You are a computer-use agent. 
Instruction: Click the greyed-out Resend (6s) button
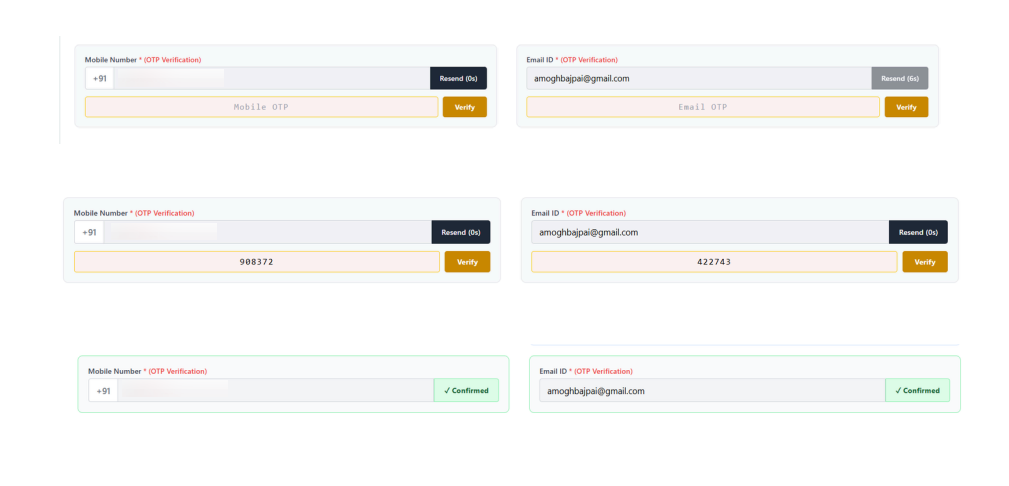click(x=899, y=78)
